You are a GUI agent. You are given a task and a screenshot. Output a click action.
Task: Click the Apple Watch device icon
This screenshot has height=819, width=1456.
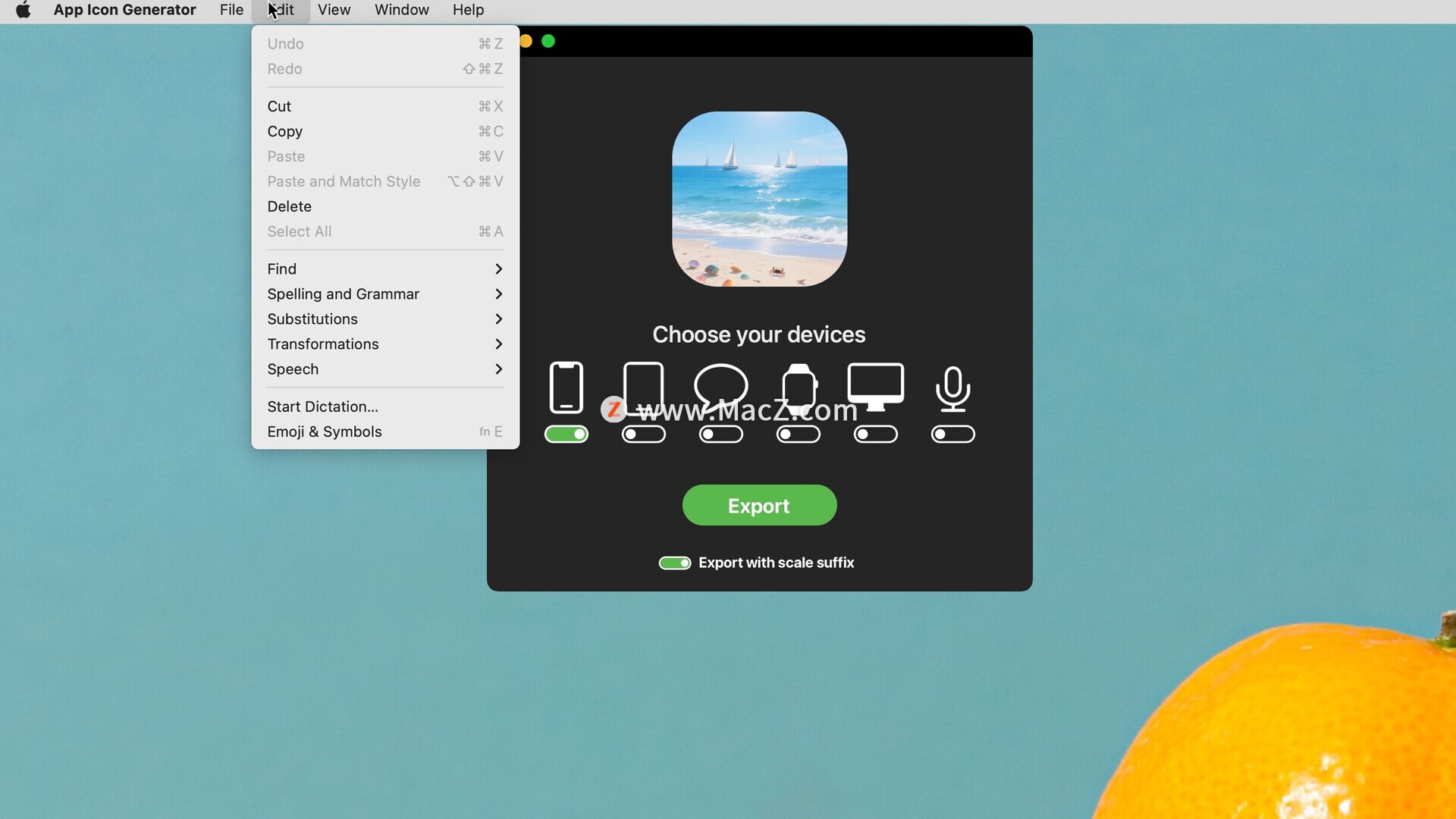pos(799,388)
